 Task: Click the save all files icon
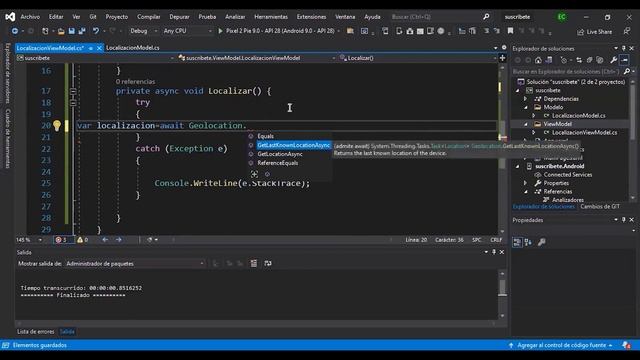[82, 31]
